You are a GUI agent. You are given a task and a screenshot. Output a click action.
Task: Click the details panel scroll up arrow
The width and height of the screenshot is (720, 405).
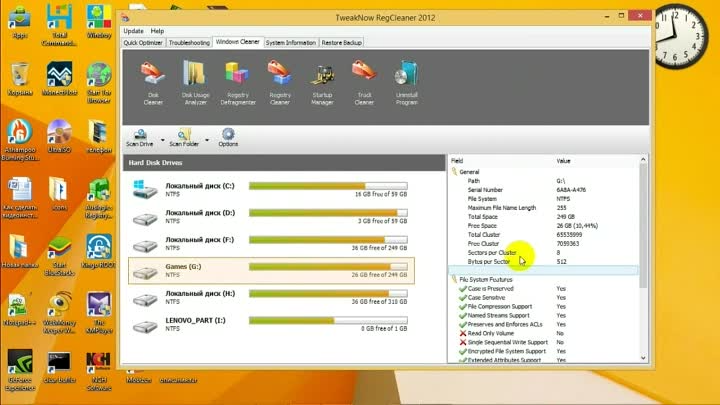(643, 159)
